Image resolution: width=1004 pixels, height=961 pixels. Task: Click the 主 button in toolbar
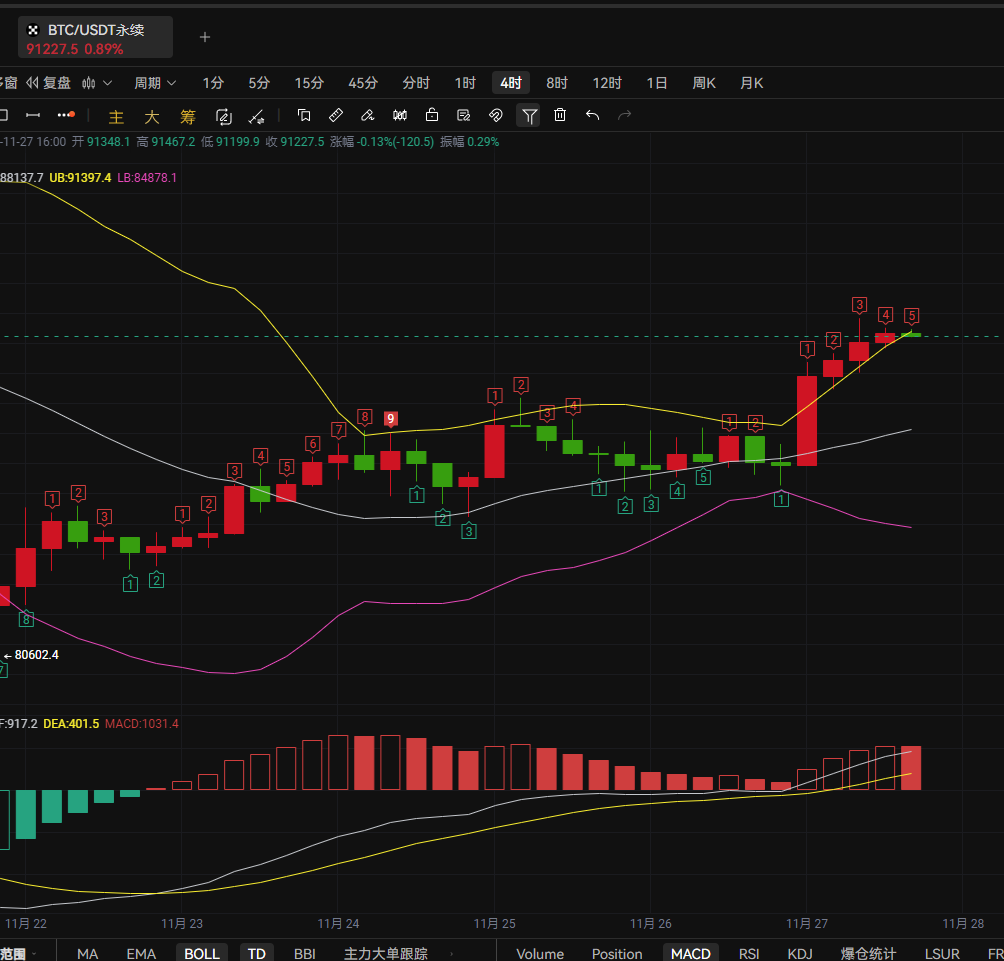[116, 116]
